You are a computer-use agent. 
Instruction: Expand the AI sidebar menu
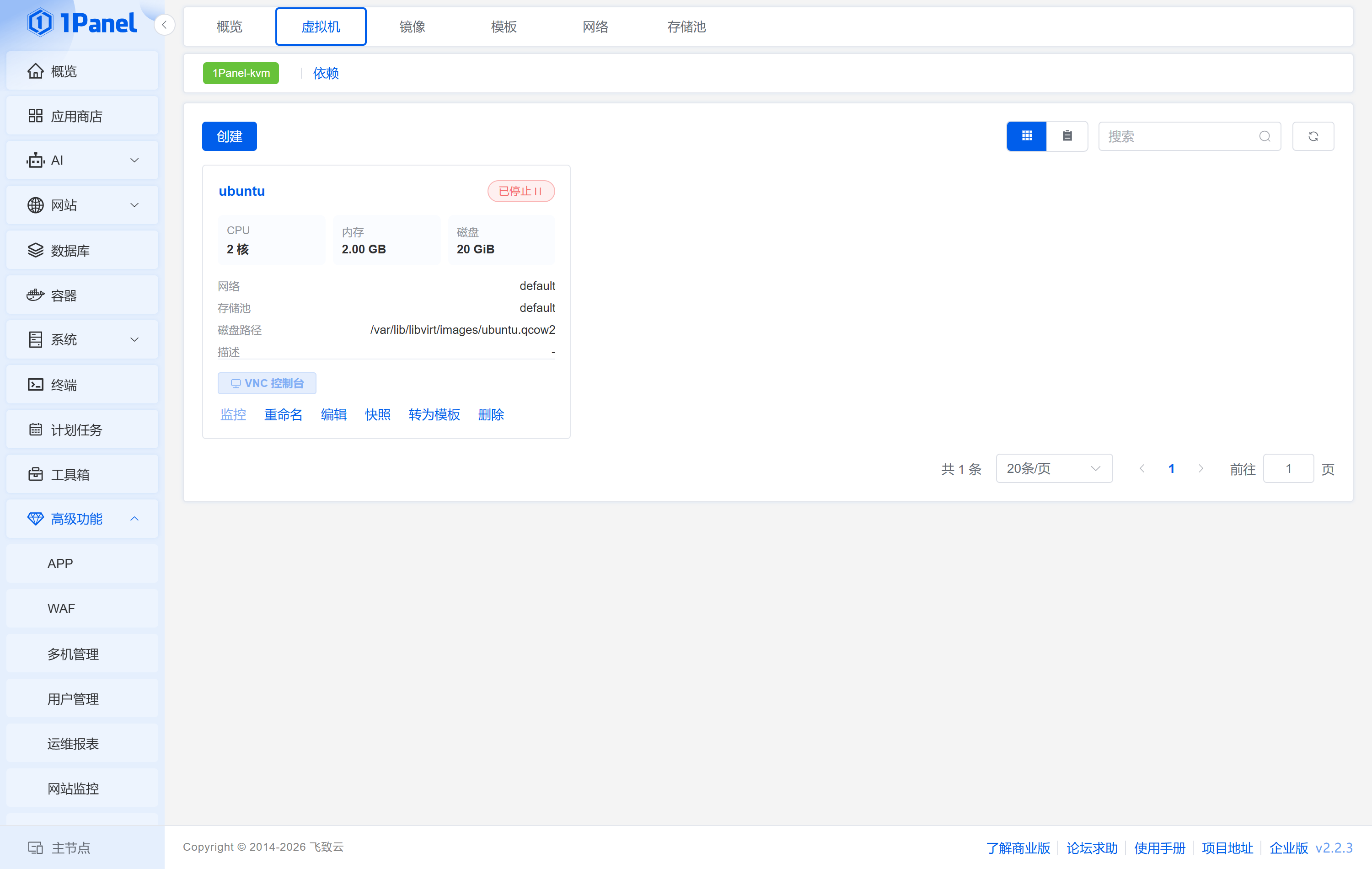coord(82,161)
